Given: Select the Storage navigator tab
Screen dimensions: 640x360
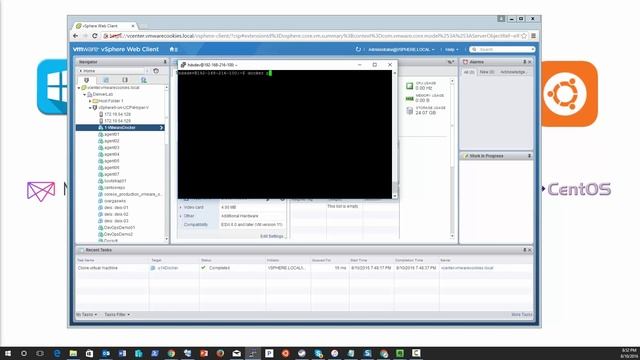Looking at the screenshot, I should (x=125, y=80).
